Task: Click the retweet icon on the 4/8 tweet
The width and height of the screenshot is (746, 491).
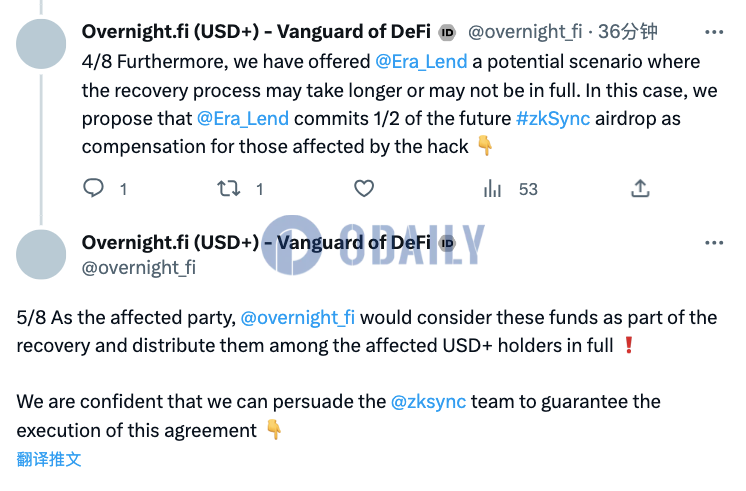Action: coord(229,189)
